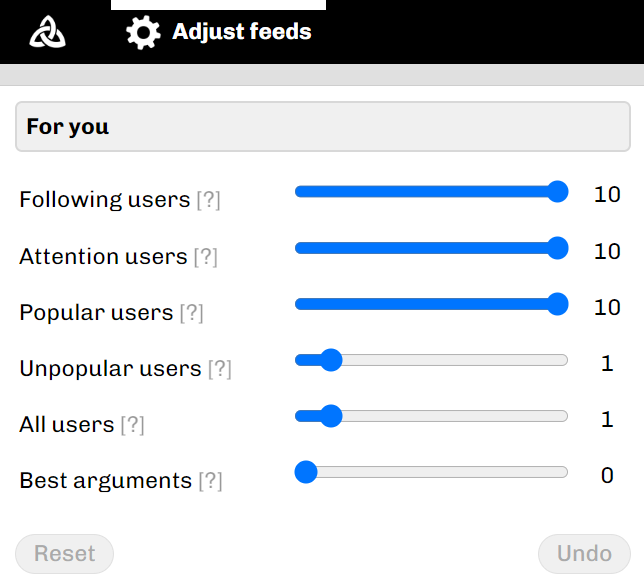Open help [?] for Attention users
Viewport: 644px width, 585px height.
[x=205, y=257]
